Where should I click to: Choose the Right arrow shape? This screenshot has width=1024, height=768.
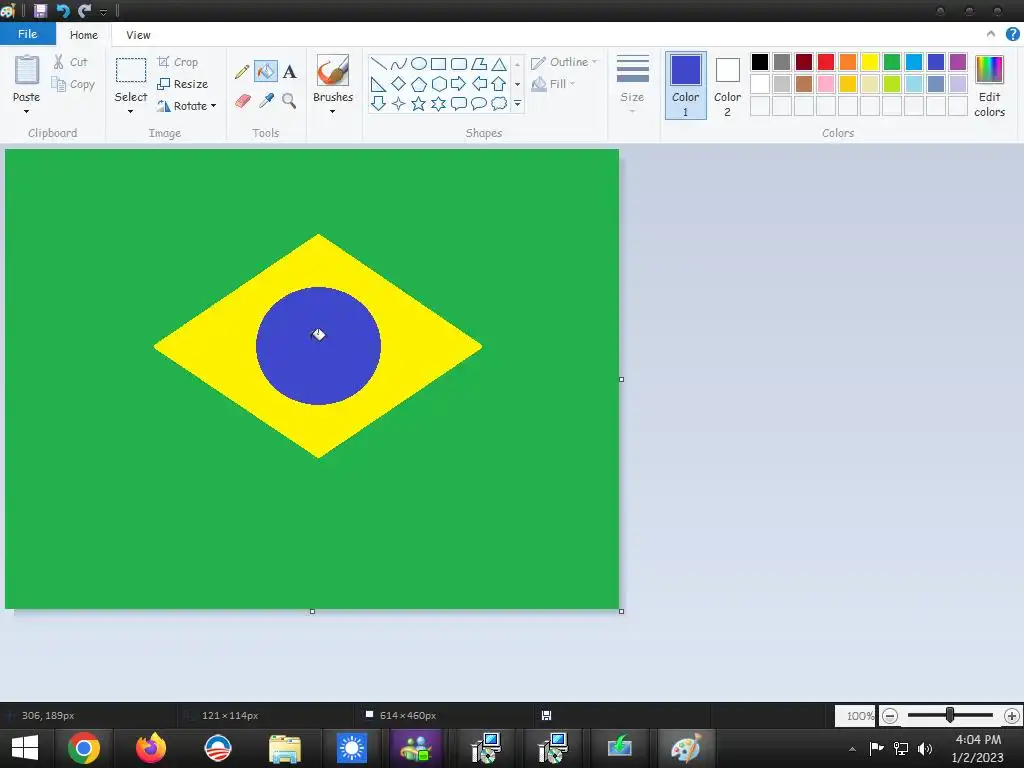459,84
